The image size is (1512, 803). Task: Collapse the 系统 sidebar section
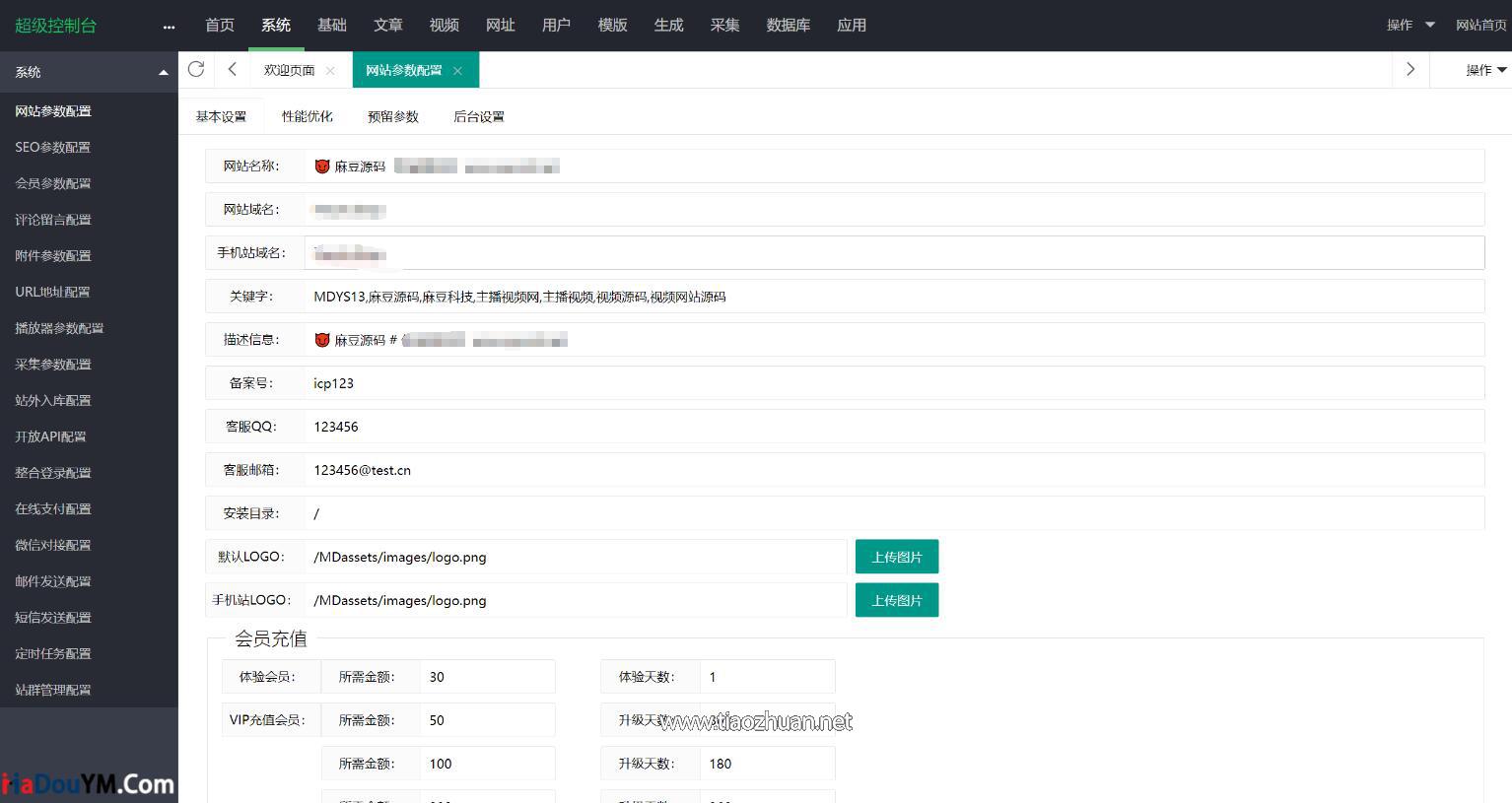click(x=164, y=72)
